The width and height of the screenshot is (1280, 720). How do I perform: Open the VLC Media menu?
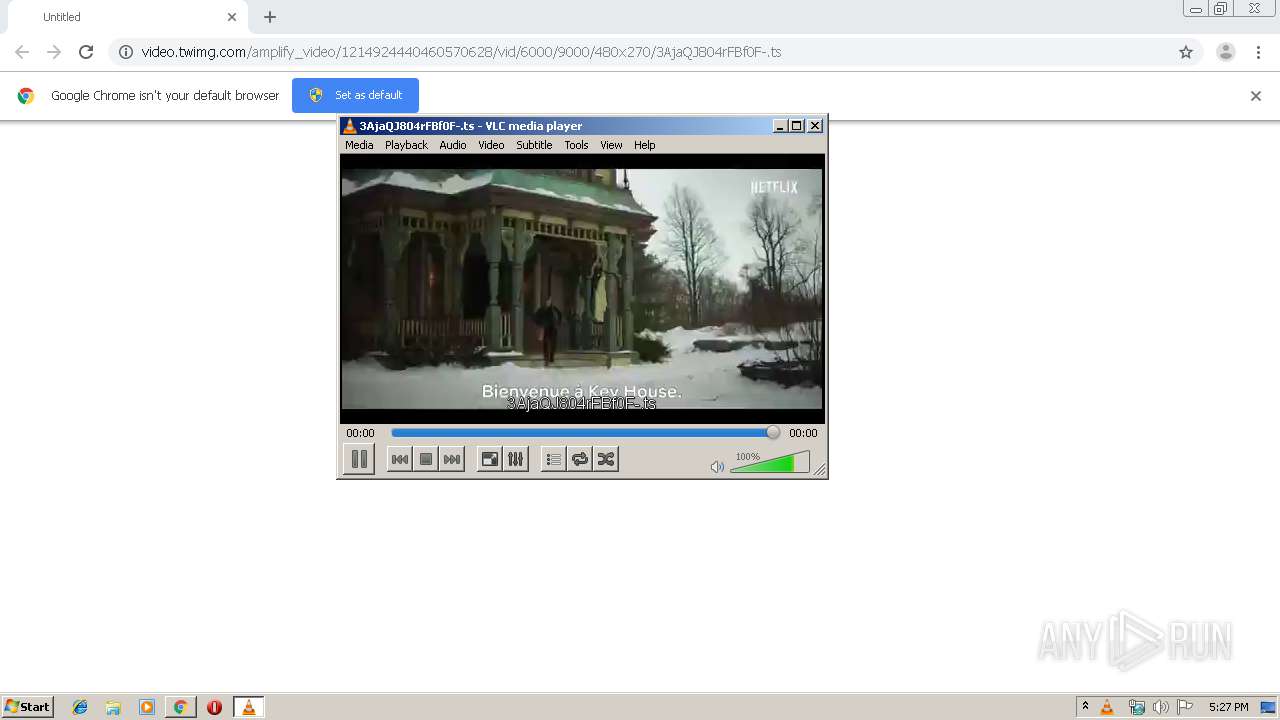click(x=359, y=145)
